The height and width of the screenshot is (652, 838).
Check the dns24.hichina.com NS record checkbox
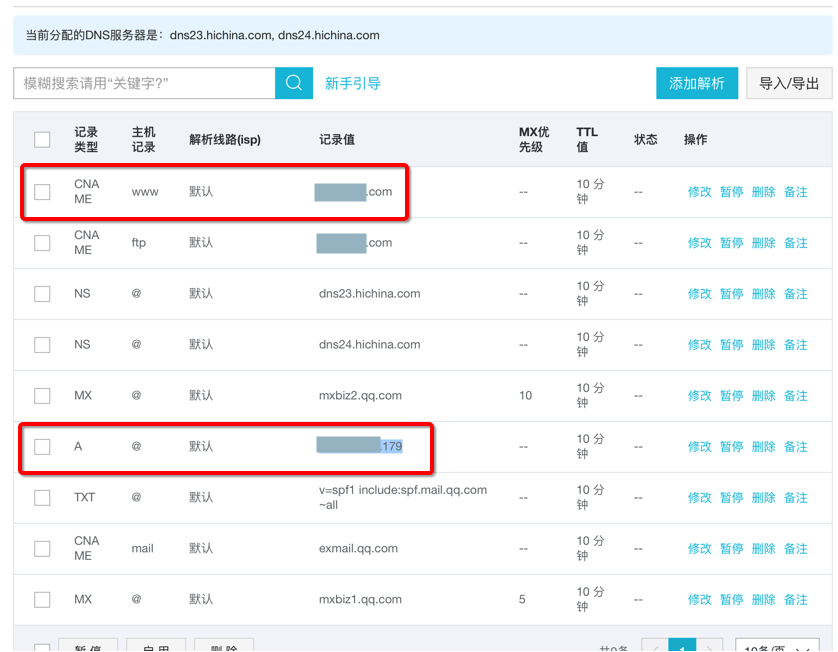(42, 345)
